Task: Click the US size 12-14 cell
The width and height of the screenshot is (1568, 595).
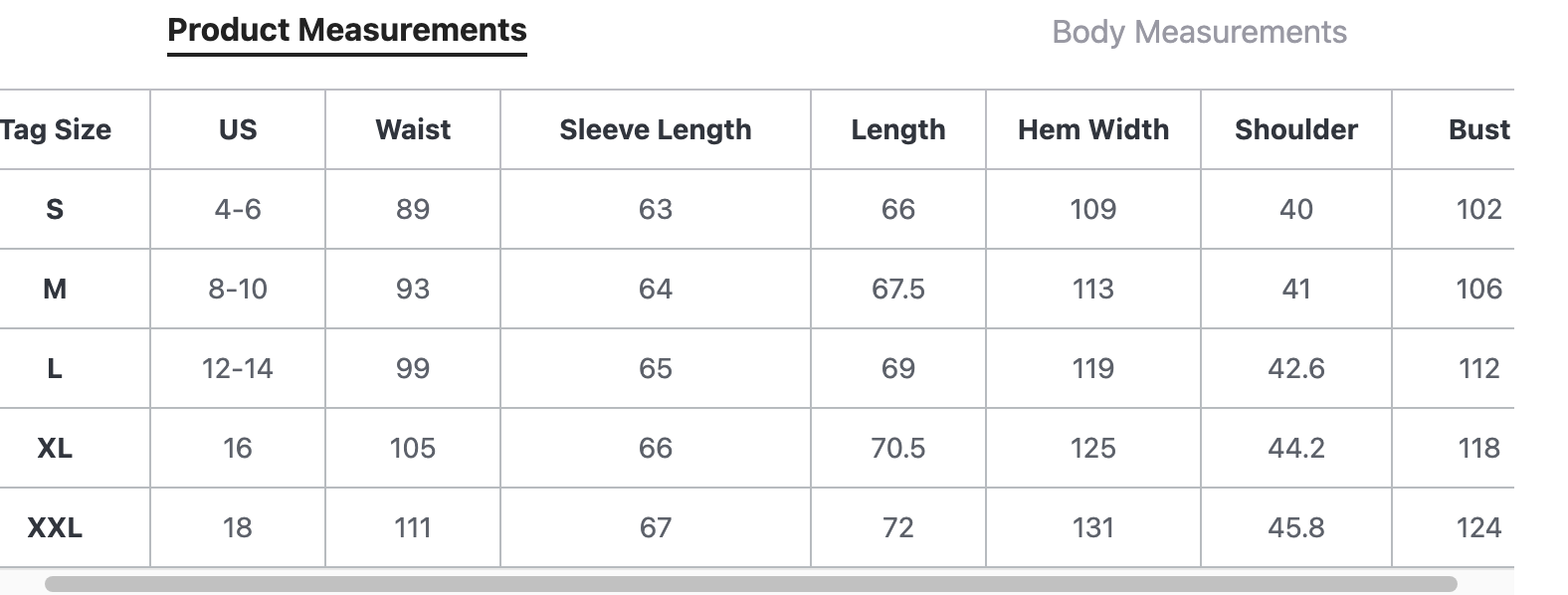Action: (x=238, y=368)
